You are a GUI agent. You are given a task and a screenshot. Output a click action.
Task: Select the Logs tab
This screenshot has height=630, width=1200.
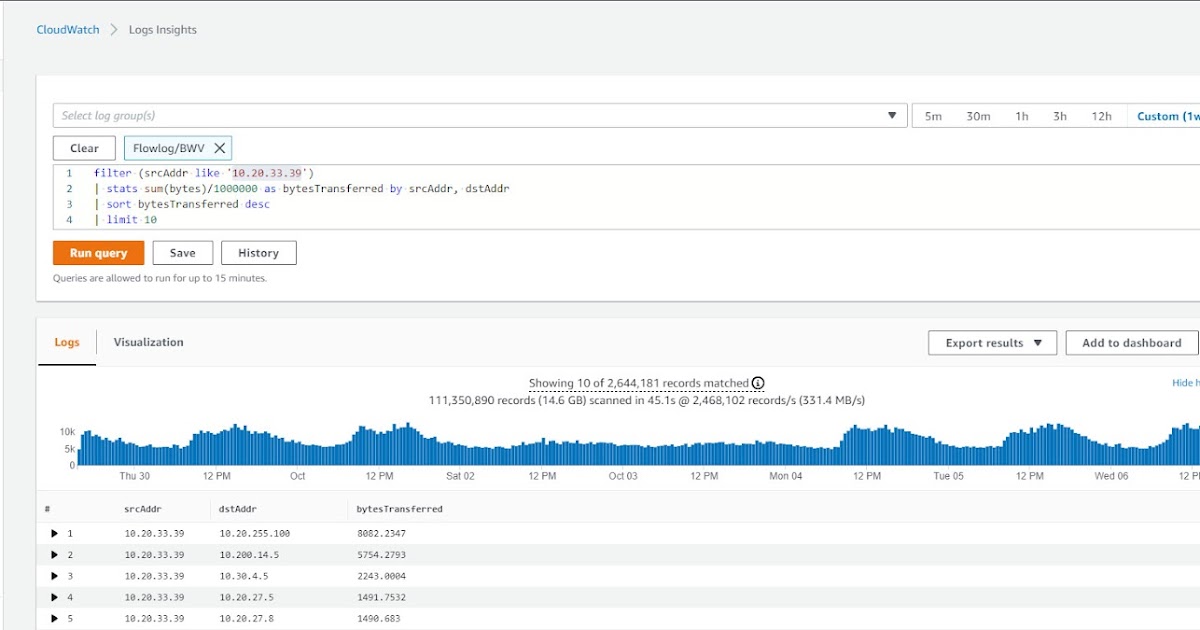[x=66, y=342]
